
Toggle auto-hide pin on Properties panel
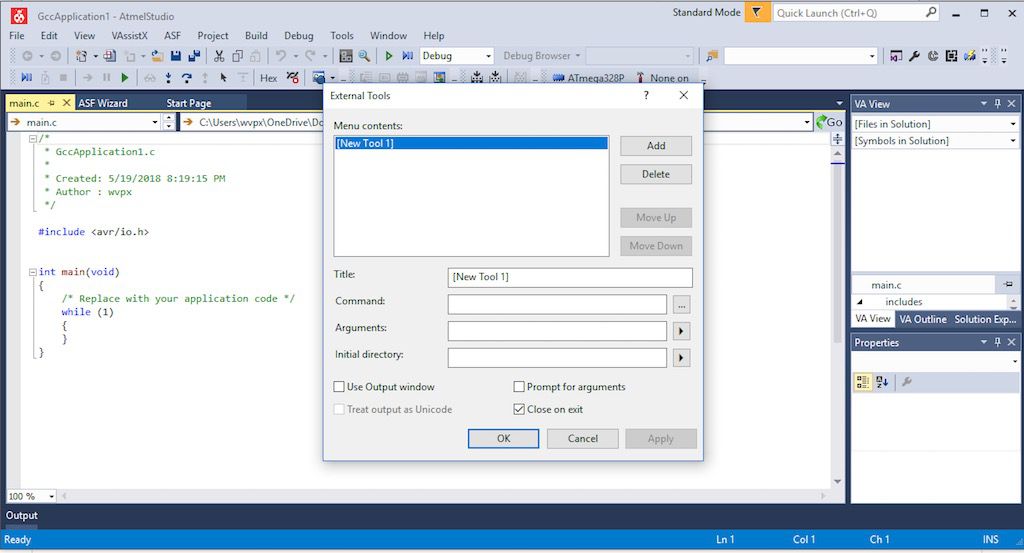tap(997, 342)
